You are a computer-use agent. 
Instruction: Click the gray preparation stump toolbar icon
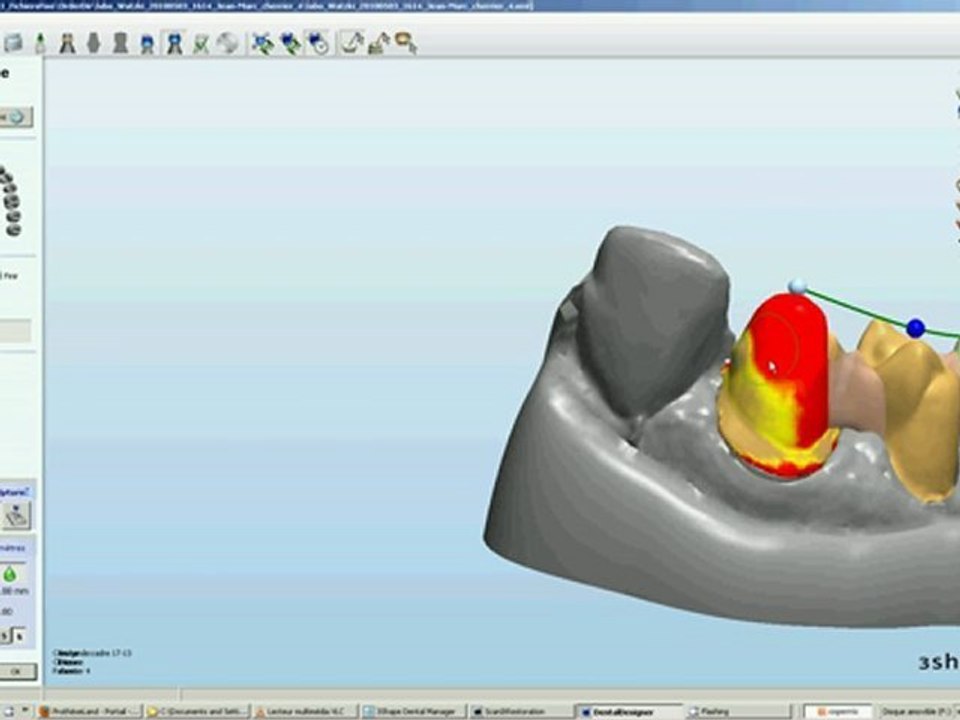click(121, 43)
